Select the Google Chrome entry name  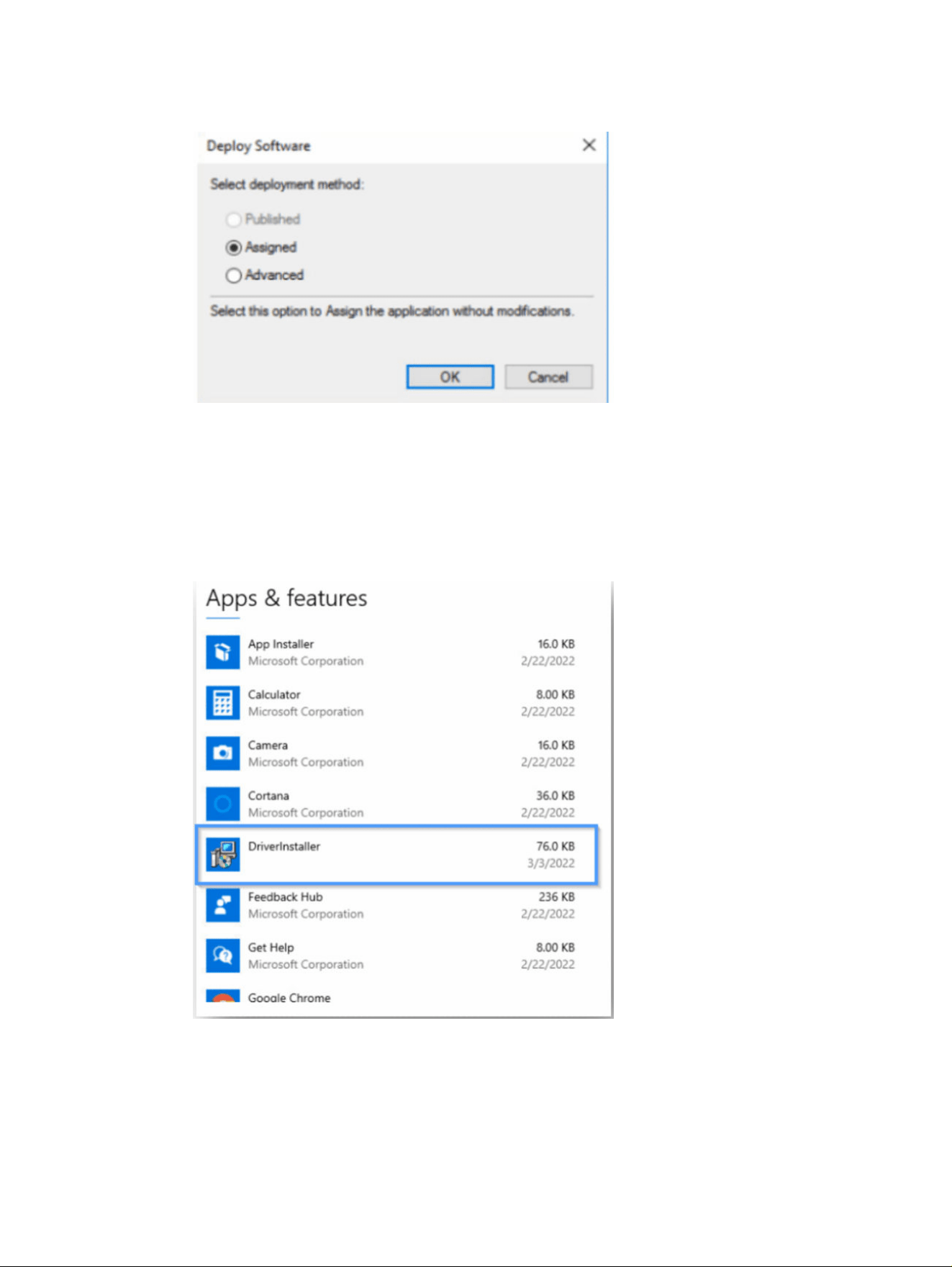coord(289,998)
